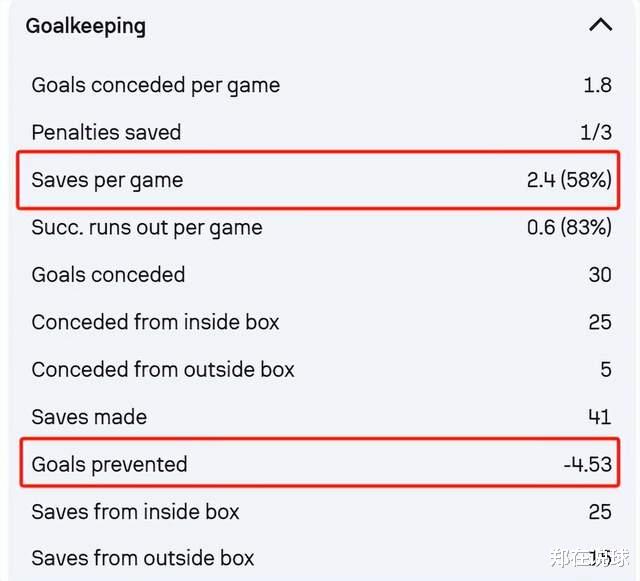Viewport: 640px width, 581px height.
Task: Click the 0.6 (83%) runs out value
Action: (569, 227)
